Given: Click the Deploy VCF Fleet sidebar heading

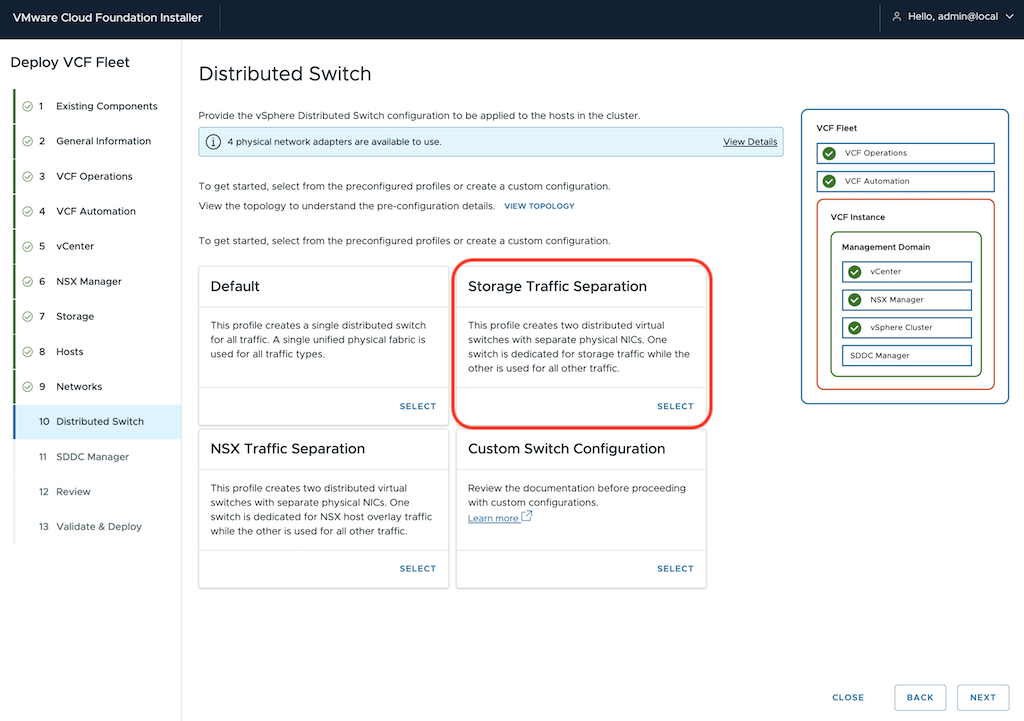Looking at the screenshot, I should (70, 63).
